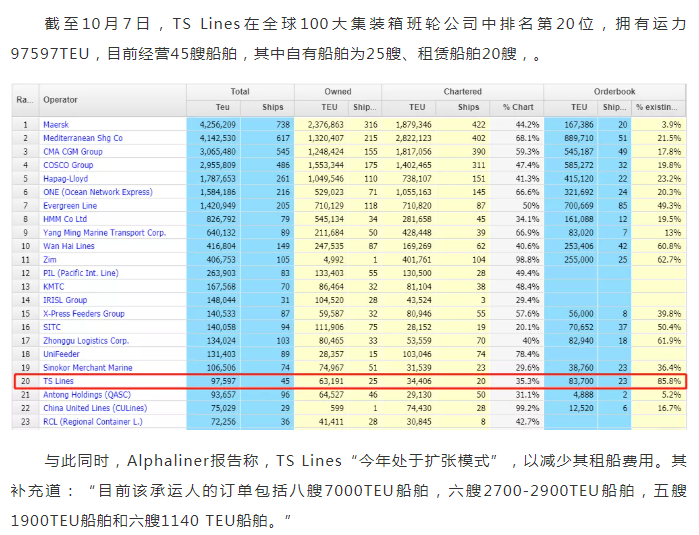Sort by % existin... column header

tap(658, 107)
